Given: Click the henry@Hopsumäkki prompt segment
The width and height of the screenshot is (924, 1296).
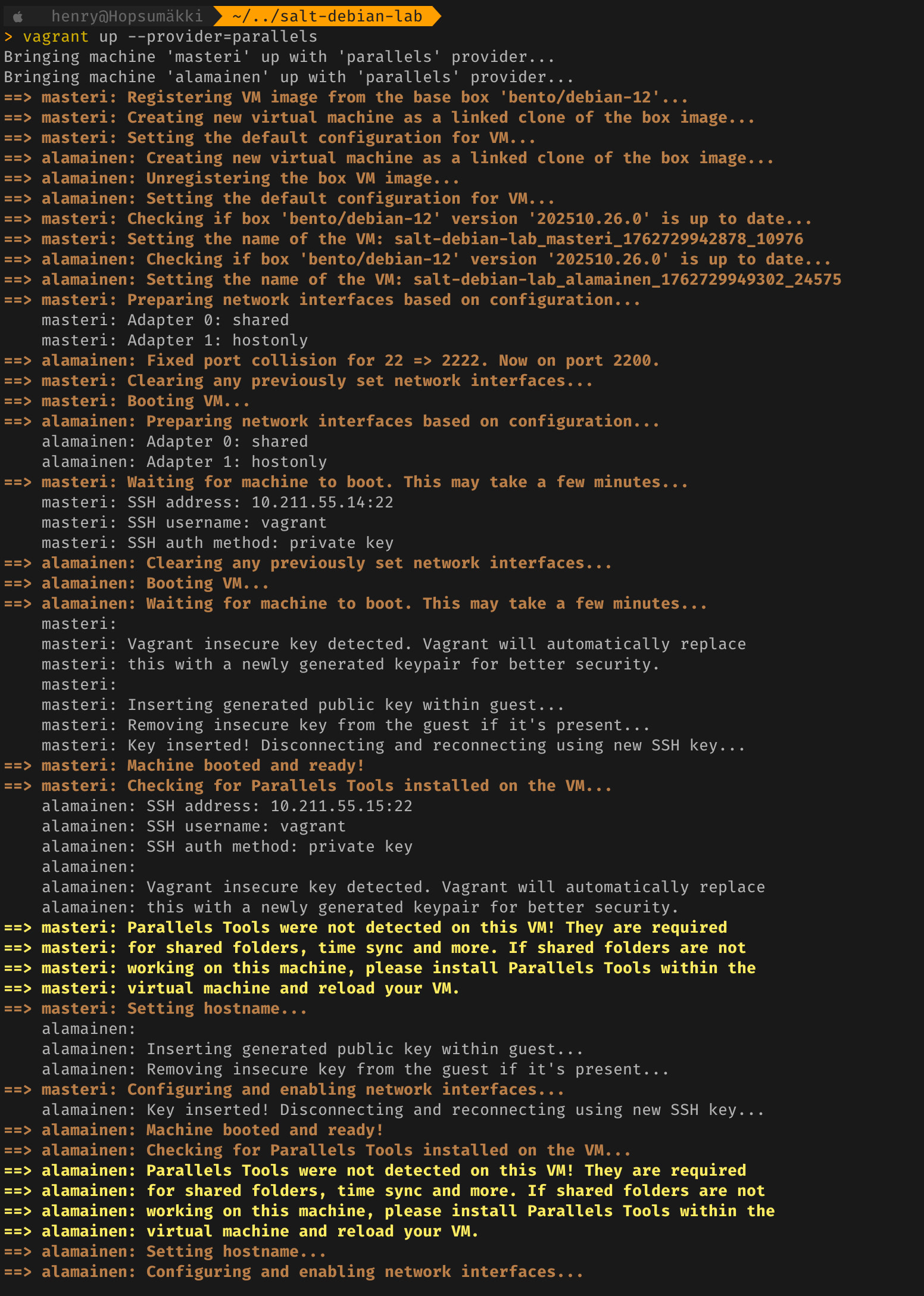Looking at the screenshot, I should [127, 16].
